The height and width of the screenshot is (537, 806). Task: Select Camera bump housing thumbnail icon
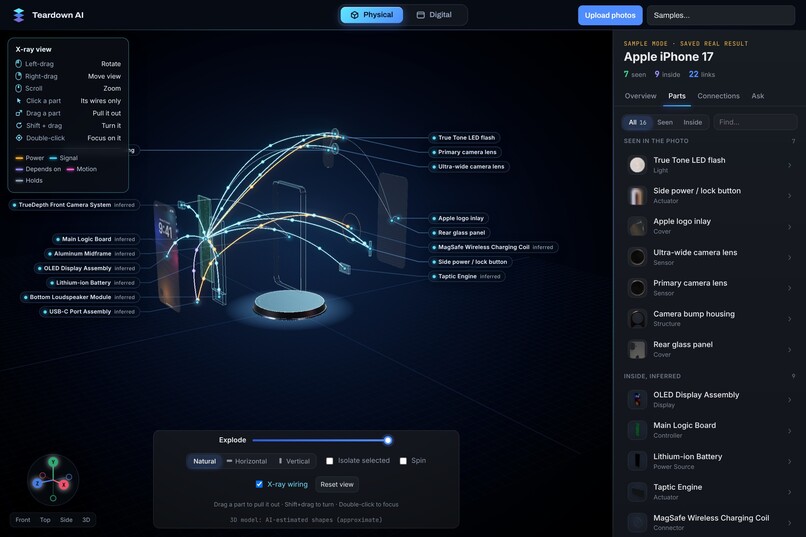coord(637,319)
